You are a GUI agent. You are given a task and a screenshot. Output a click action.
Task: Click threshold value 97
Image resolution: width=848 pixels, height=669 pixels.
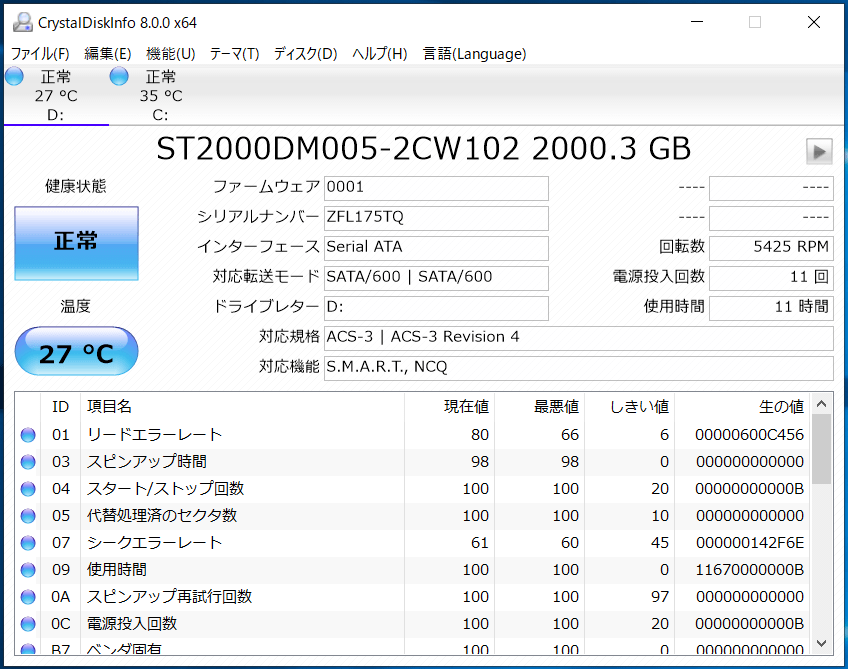[660, 597]
